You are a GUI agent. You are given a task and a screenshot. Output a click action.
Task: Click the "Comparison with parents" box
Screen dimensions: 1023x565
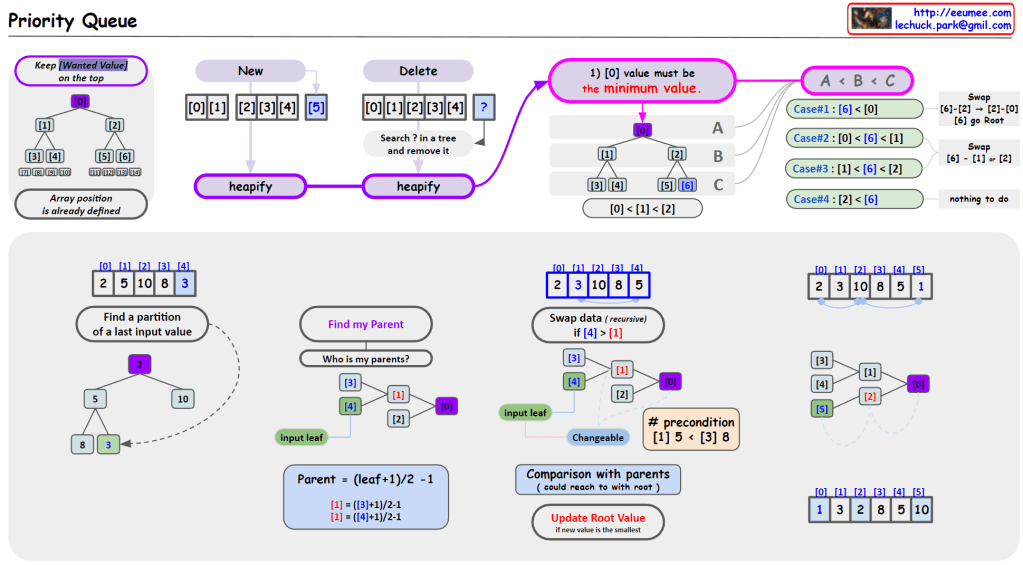click(598, 479)
